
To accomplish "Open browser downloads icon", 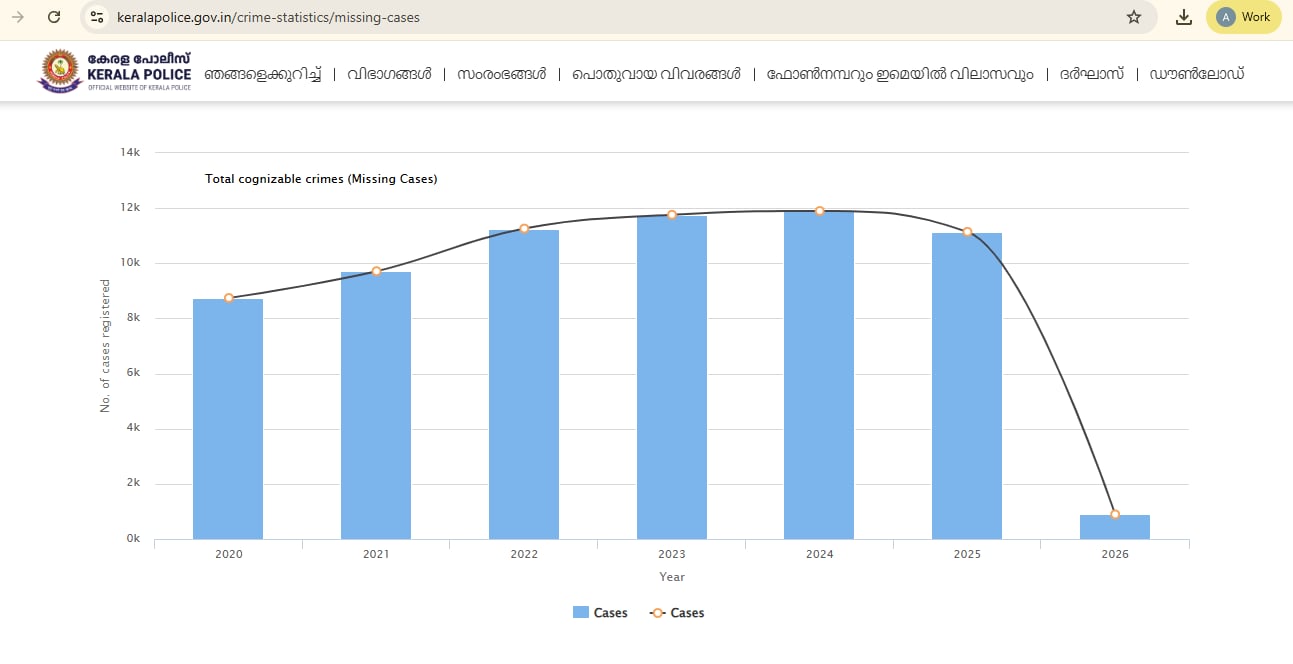I will coord(1184,17).
